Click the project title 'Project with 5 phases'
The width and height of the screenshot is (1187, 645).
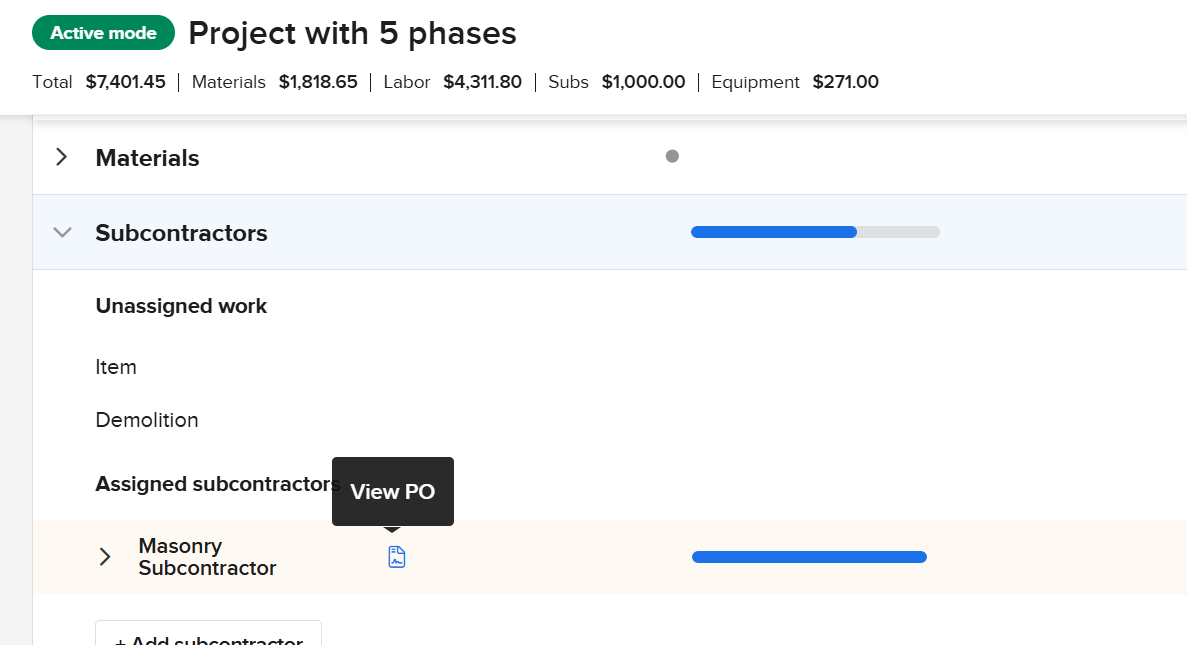352,34
